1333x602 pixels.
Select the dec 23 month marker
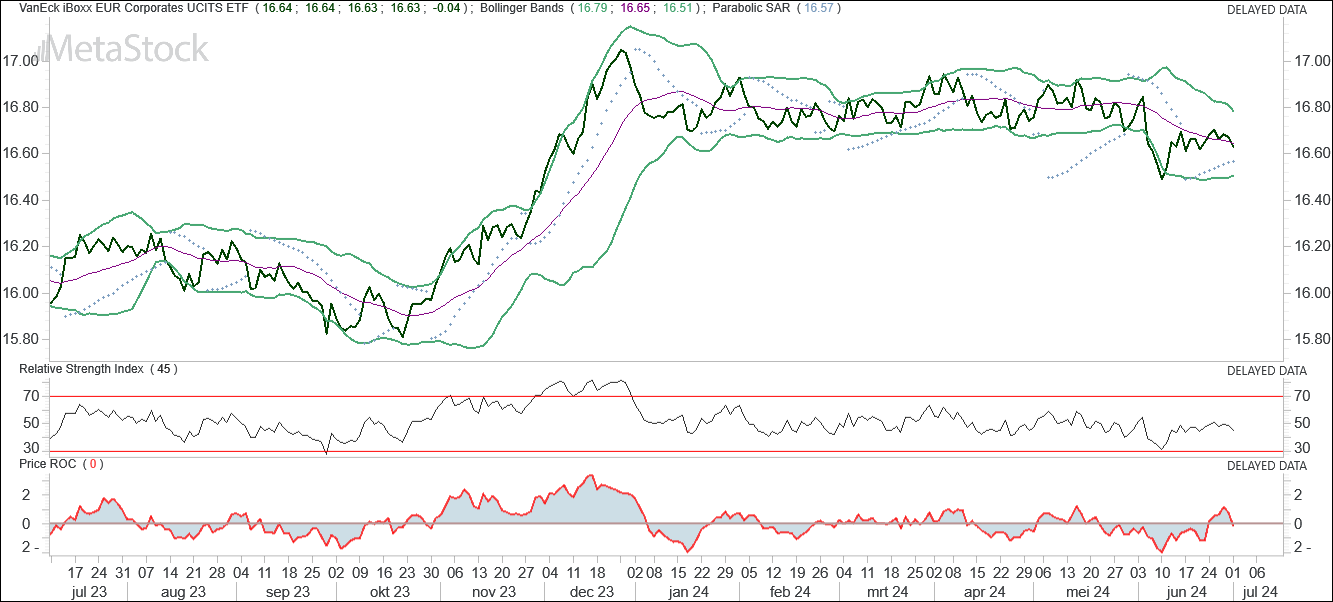(x=592, y=592)
